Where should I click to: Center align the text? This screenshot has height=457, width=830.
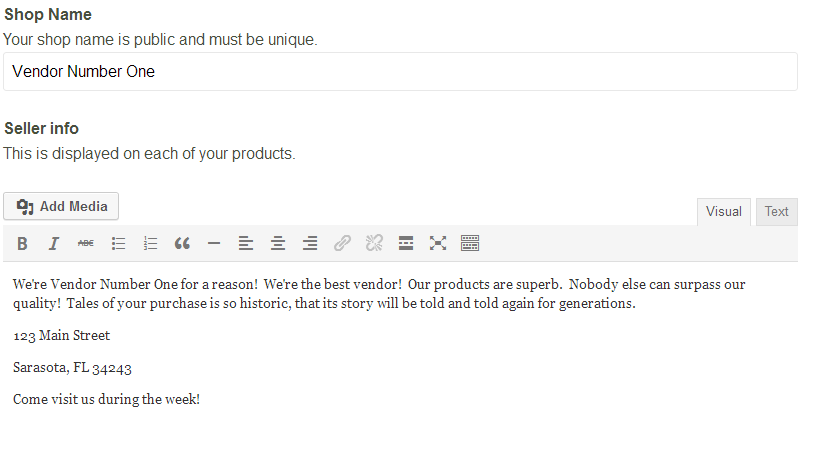[278, 244]
